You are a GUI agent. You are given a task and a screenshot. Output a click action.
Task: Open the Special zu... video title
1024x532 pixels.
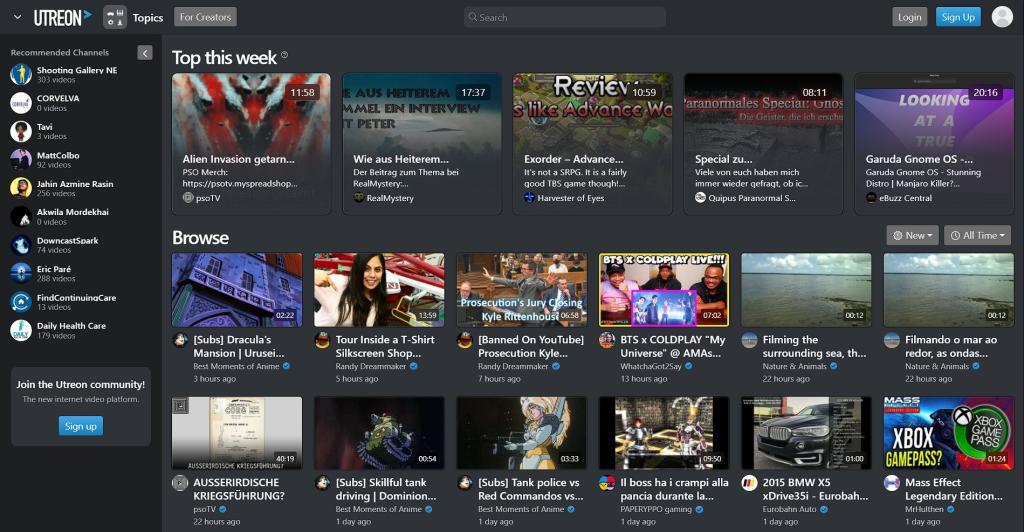click(723, 159)
